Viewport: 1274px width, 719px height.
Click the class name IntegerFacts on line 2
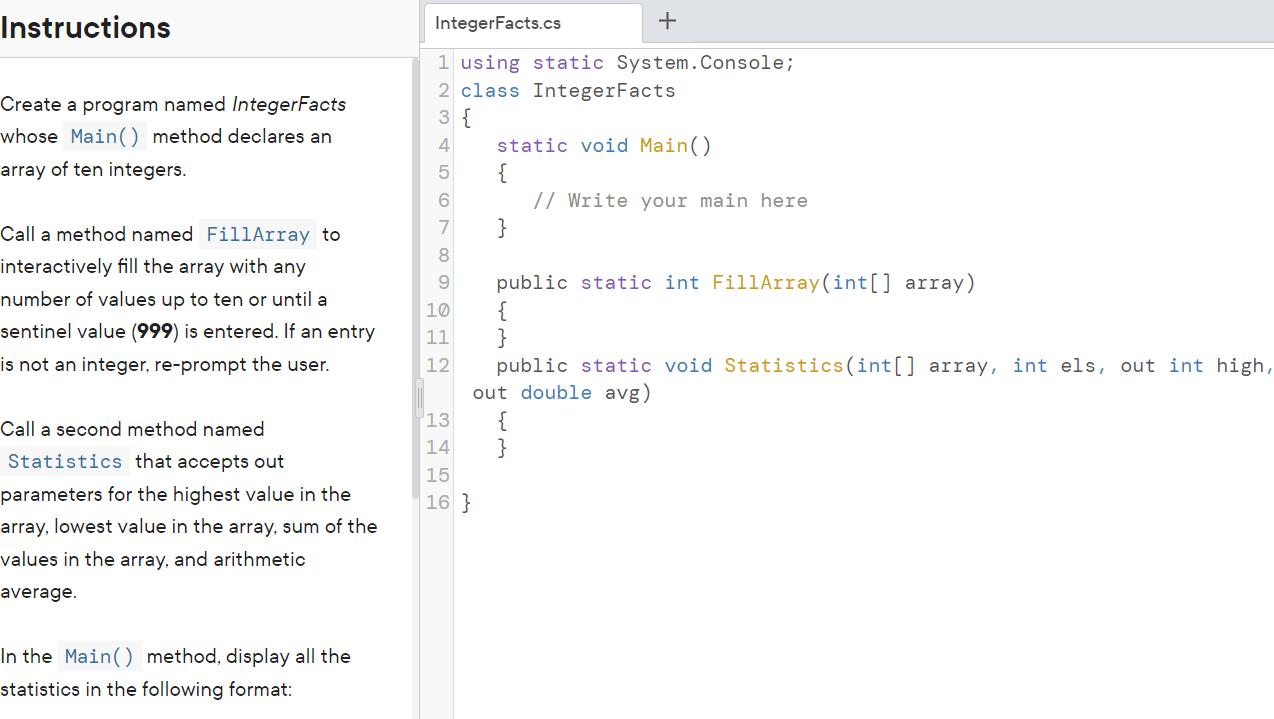604,90
